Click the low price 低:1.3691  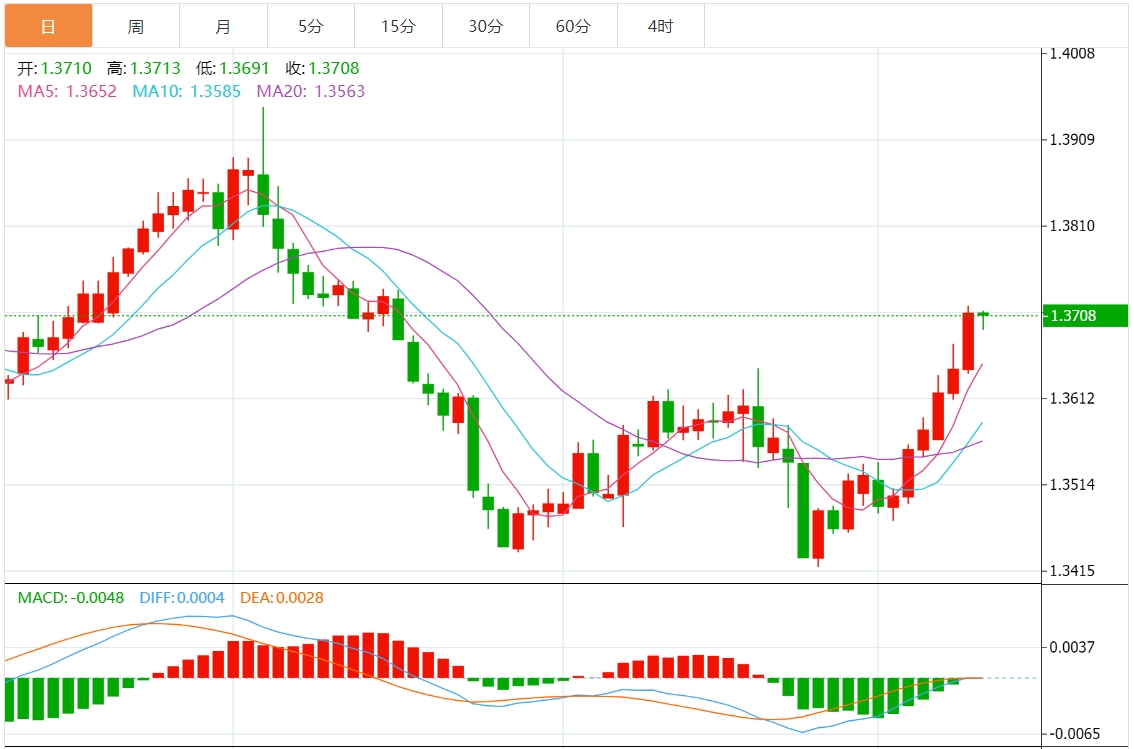[232, 69]
